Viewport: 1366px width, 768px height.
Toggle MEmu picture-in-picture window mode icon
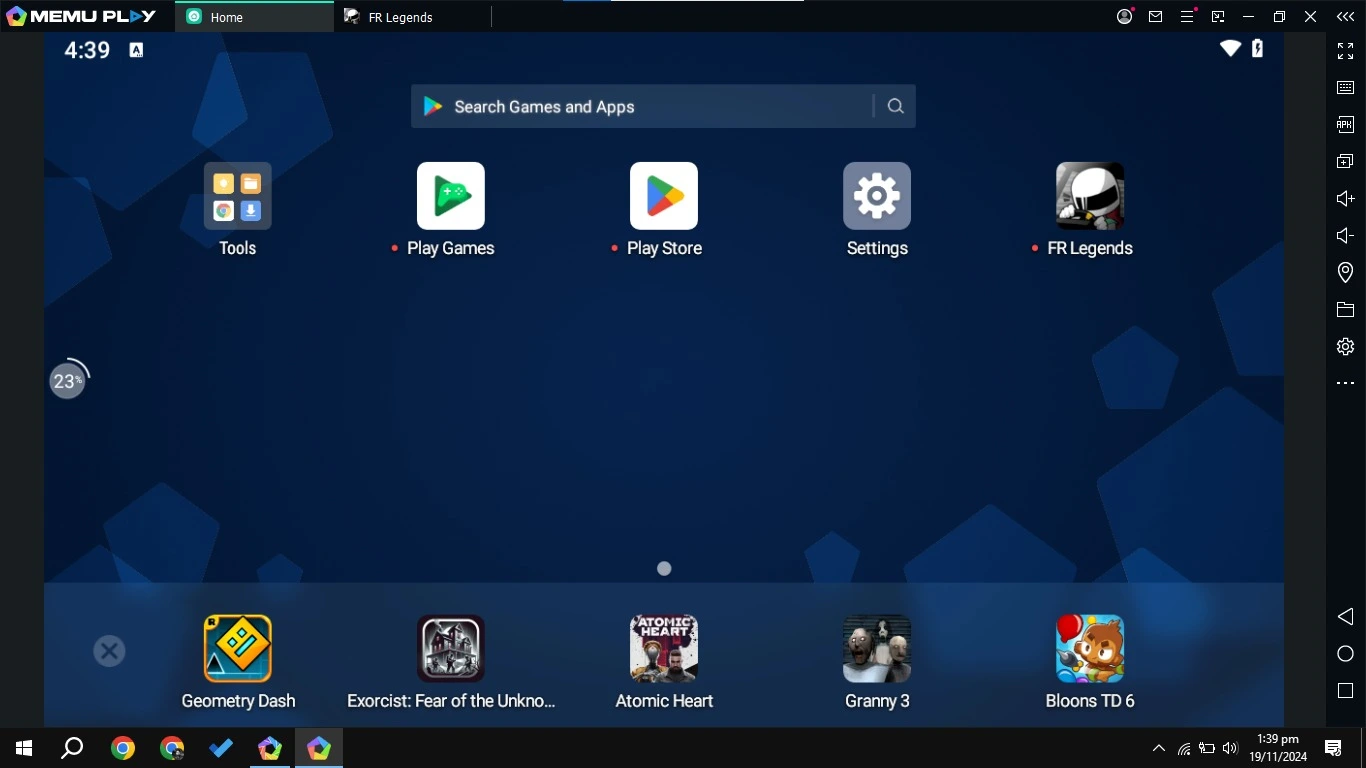coord(1218,16)
